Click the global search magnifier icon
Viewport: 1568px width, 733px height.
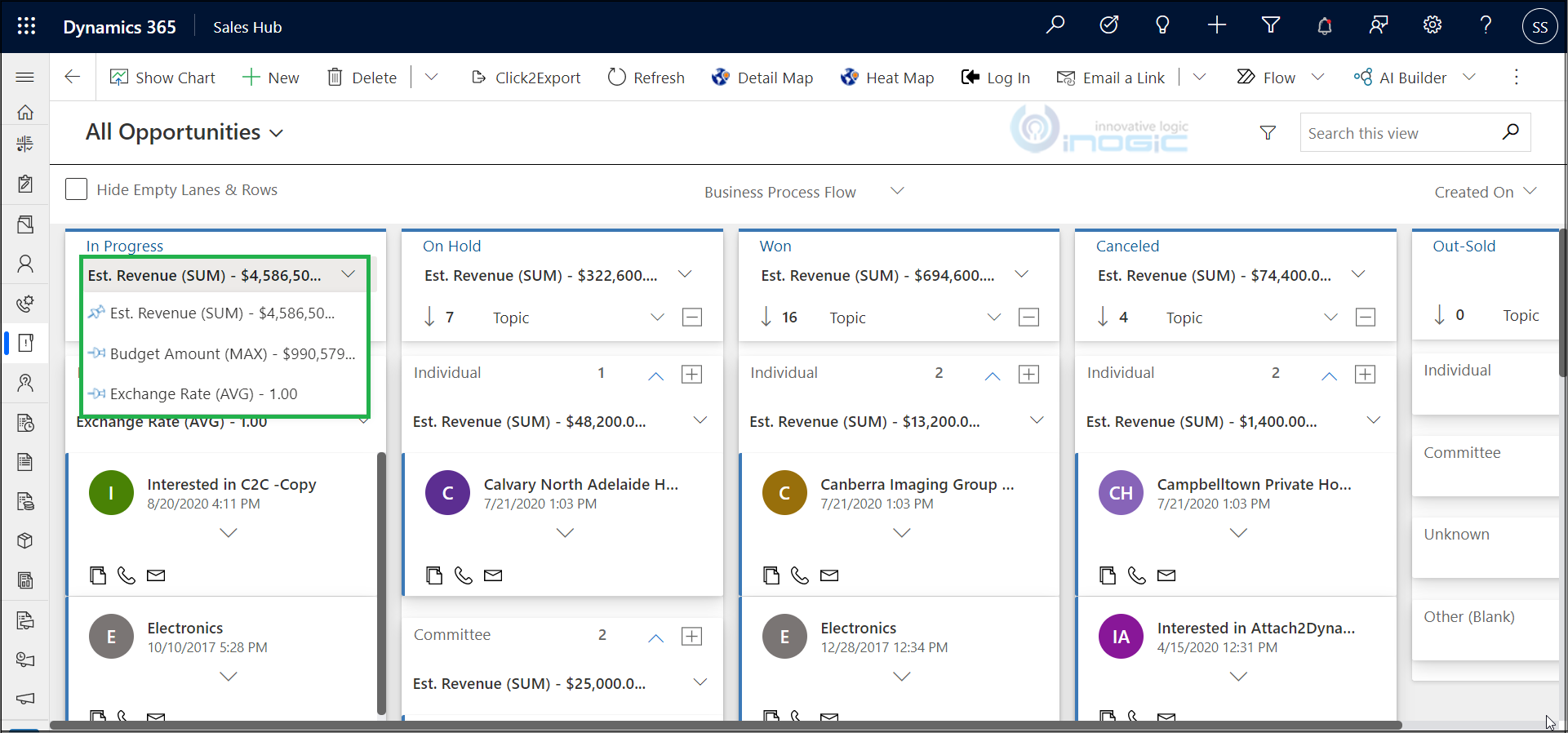(x=1055, y=25)
